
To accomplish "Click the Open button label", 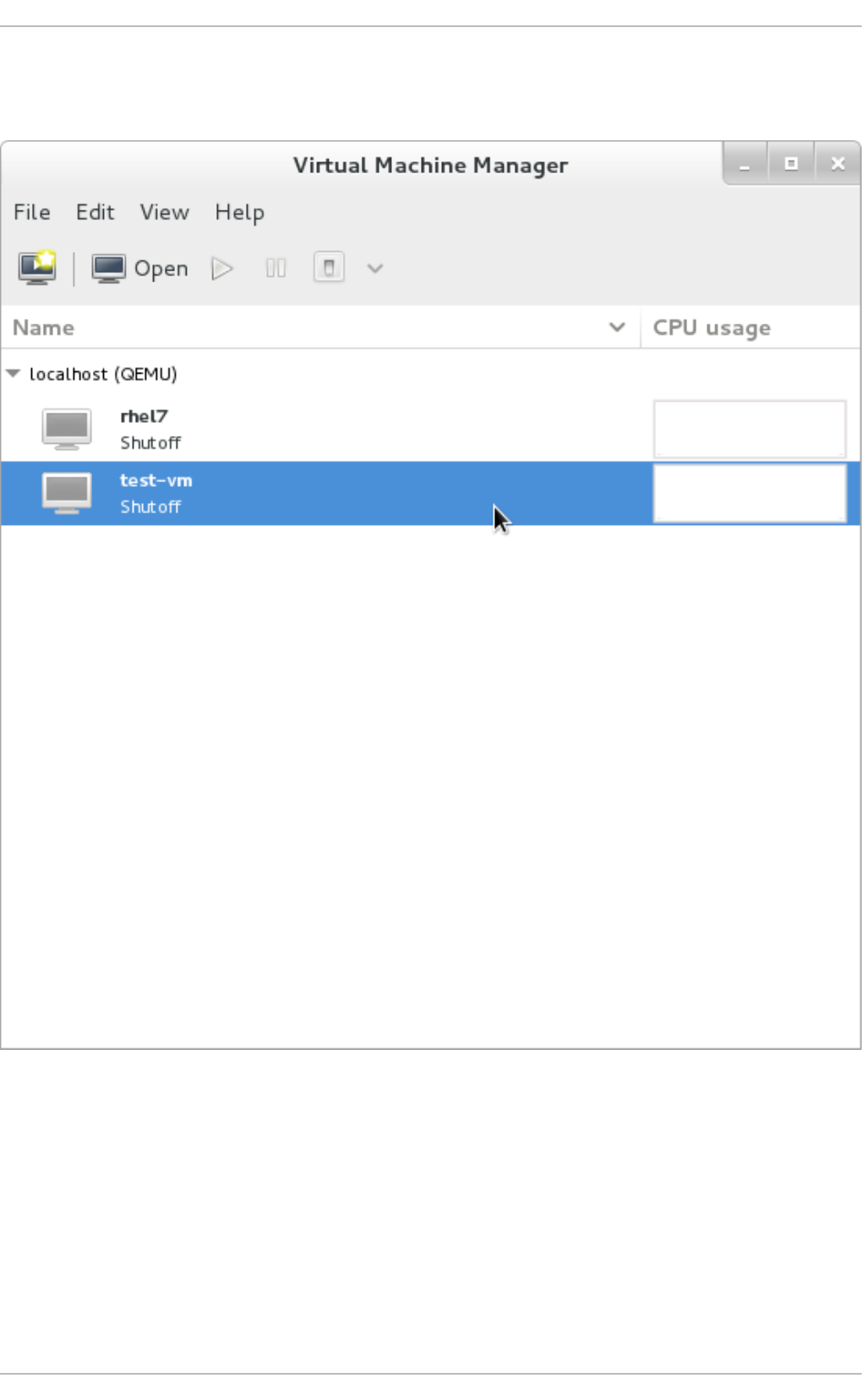I will coord(161,269).
